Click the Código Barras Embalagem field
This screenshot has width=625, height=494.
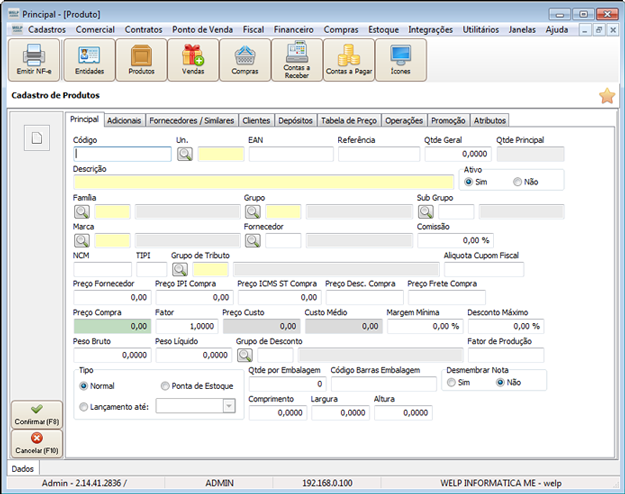(384, 384)
